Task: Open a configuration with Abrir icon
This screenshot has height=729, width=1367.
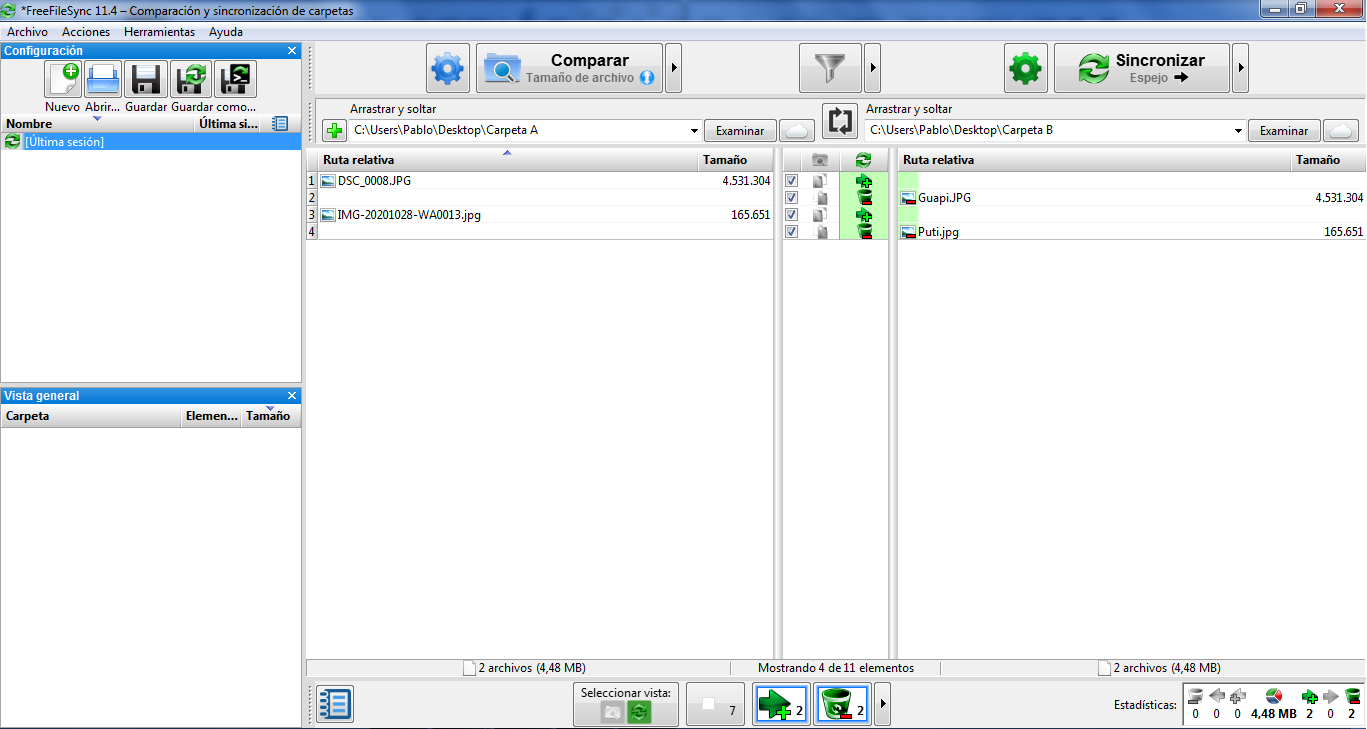Action: [103, 79]
